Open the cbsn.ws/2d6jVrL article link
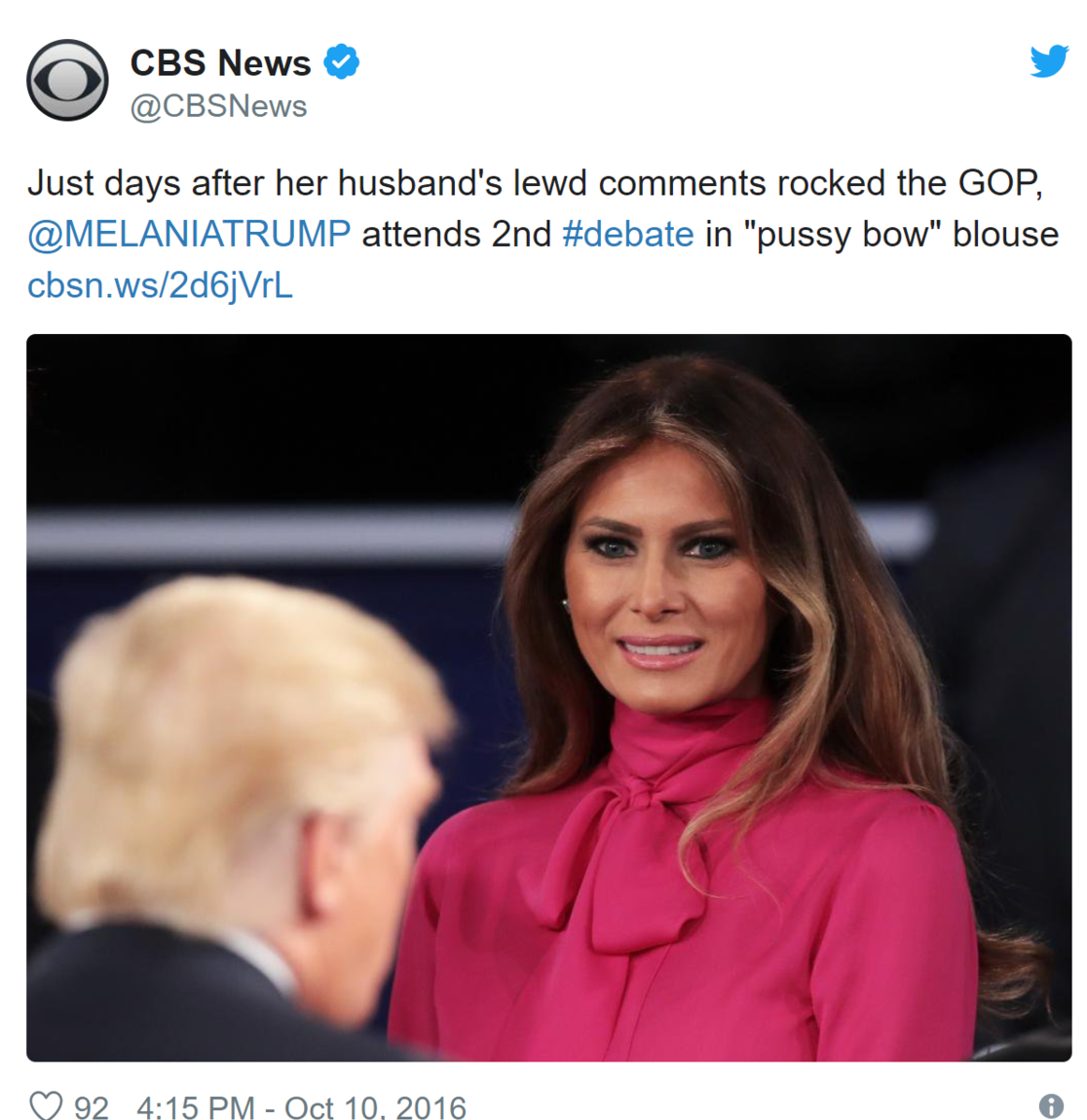1087x1120 pixels. click(160, 285)
